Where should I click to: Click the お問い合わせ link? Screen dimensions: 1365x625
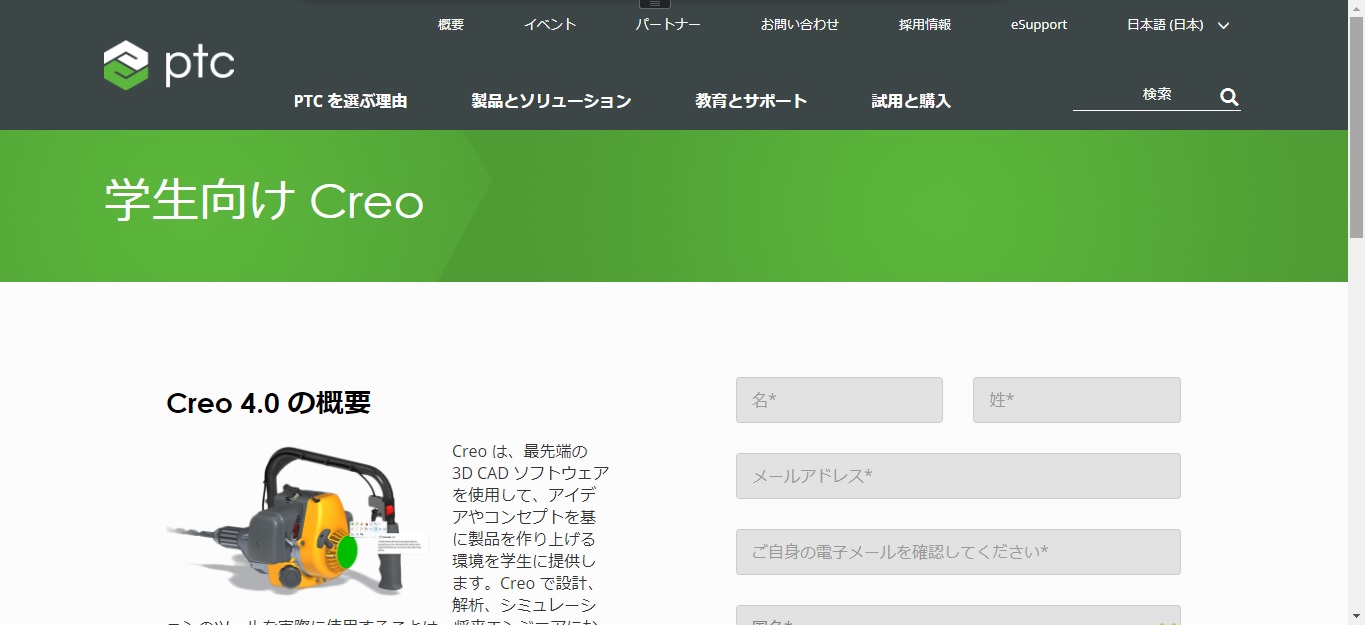coord(799,25)
